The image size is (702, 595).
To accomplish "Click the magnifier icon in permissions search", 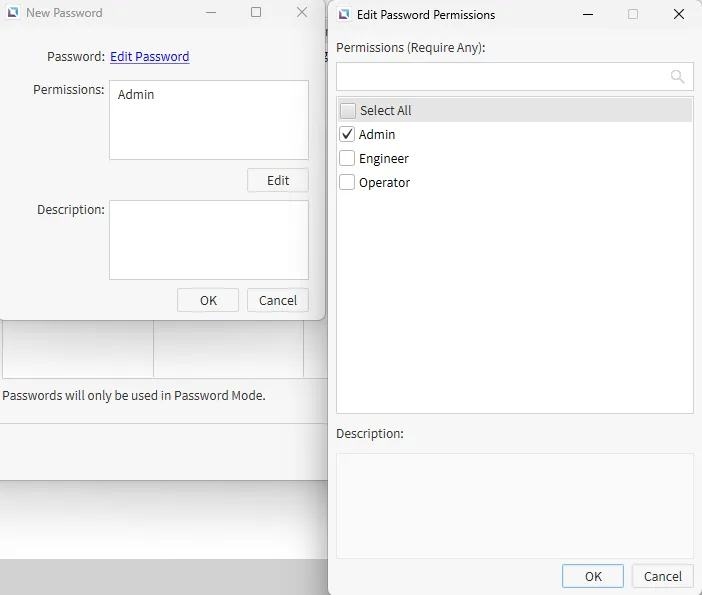I will (x=677, y=77).
